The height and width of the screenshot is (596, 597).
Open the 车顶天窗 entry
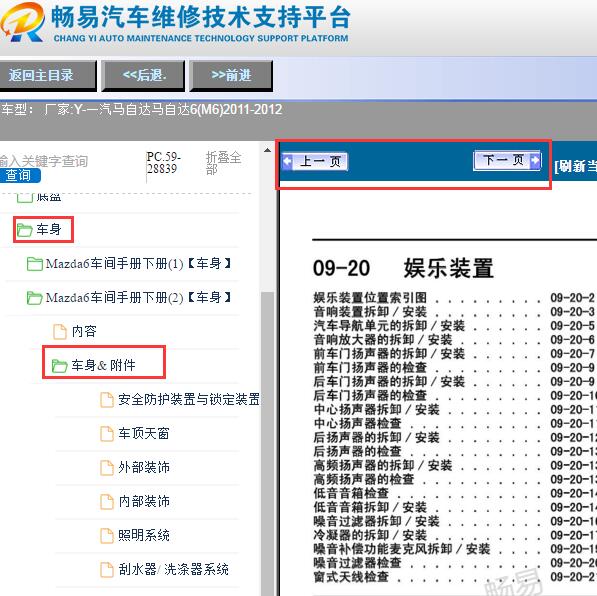tap(144, 433)
